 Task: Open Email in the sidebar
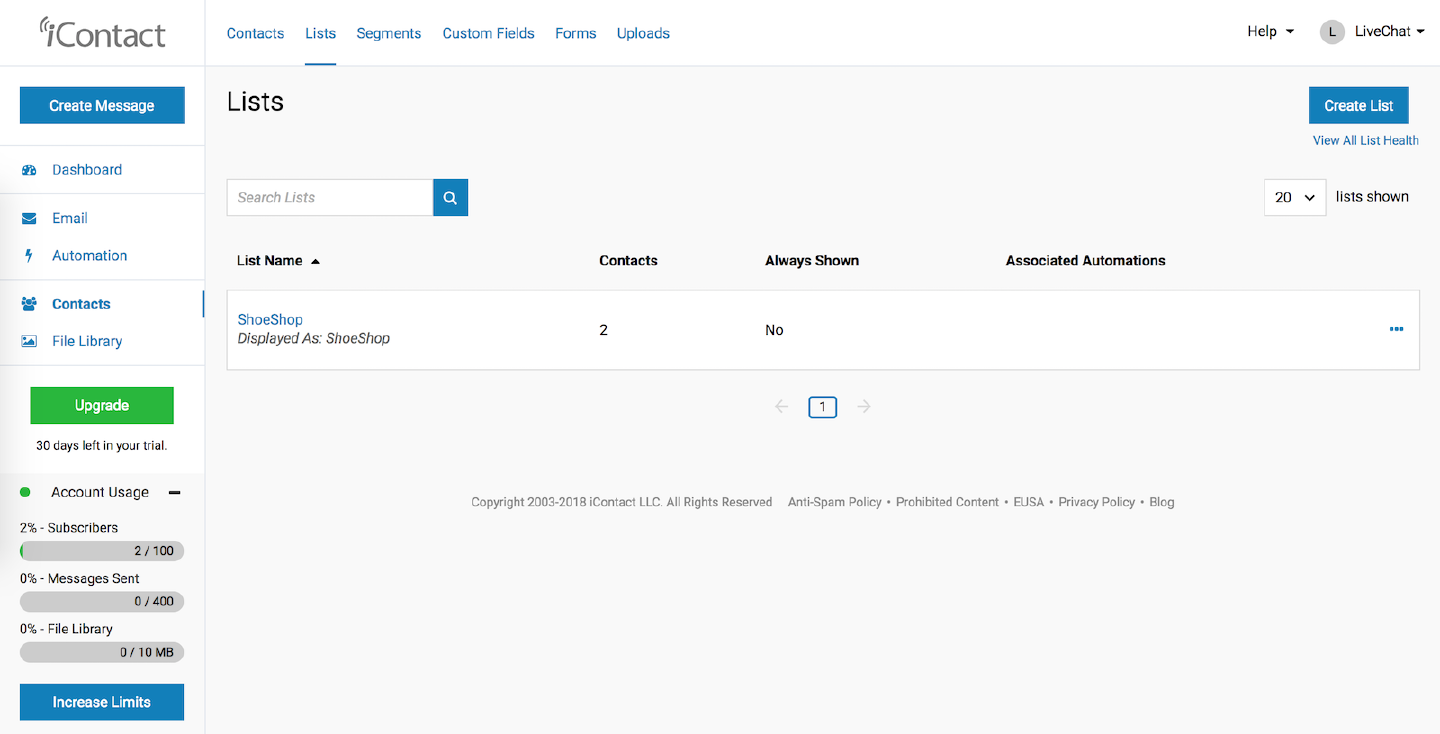[x=70, y=218]
